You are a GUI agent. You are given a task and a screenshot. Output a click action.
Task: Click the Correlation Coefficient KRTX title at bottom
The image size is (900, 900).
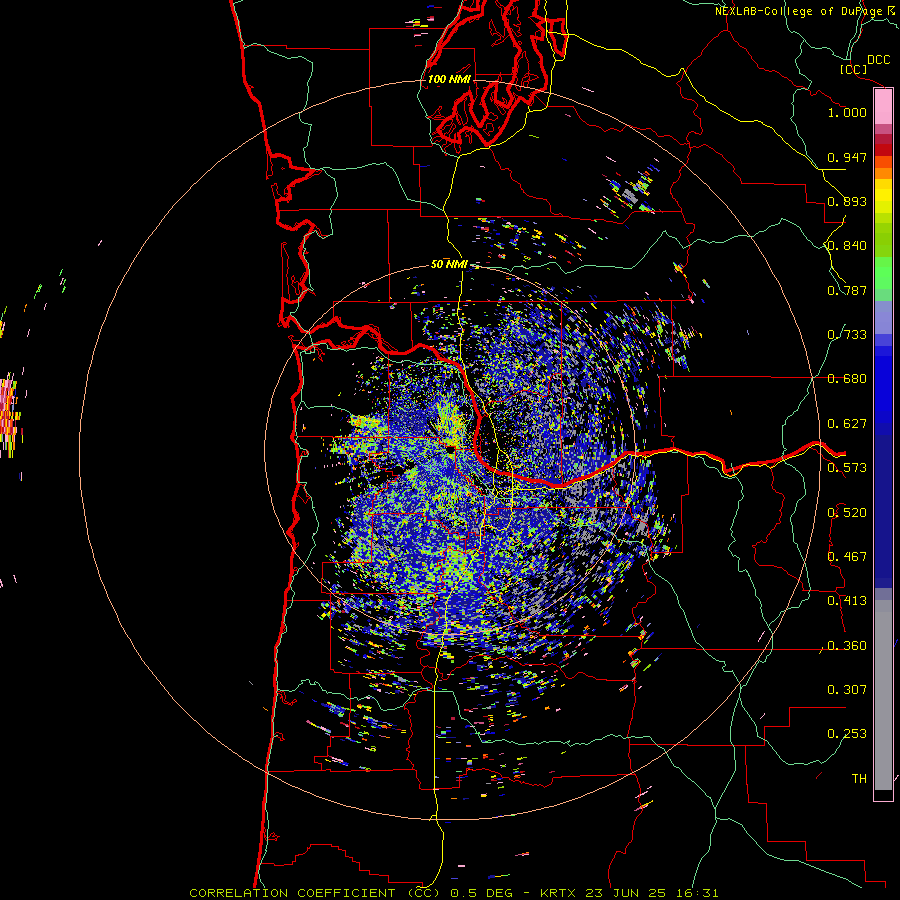coord(453,893)
